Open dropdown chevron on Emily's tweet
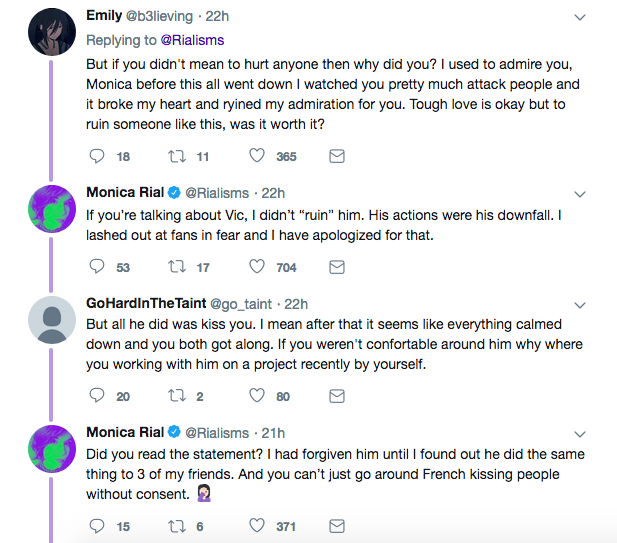 [580, 17]
